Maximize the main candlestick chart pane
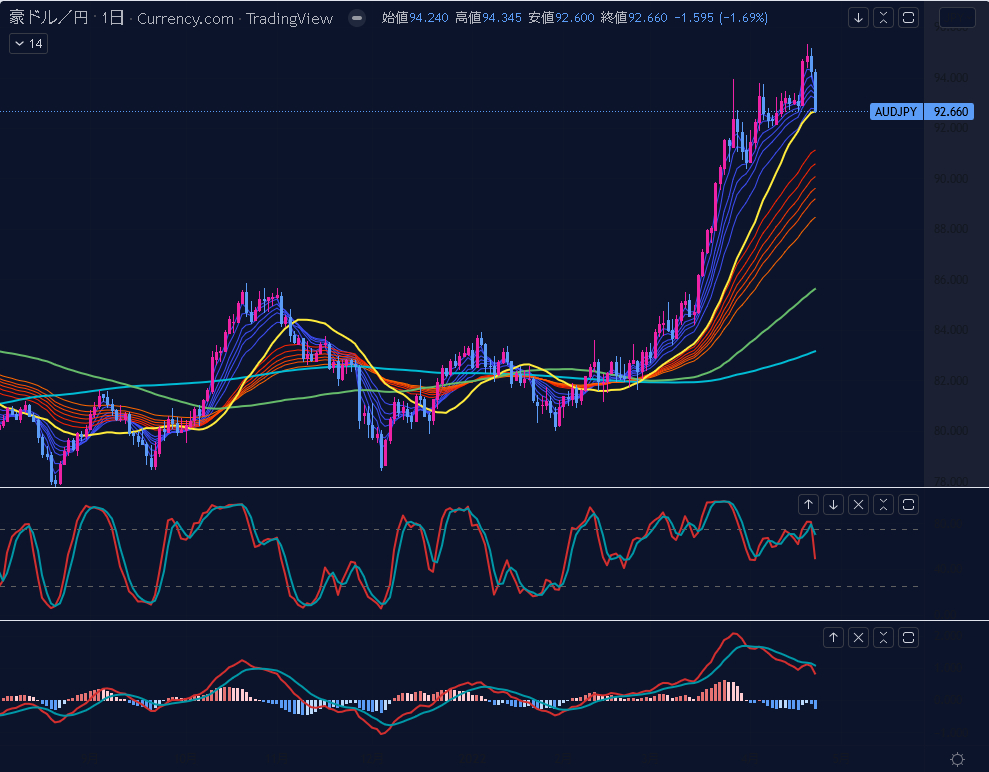This screenshot has height=772, width=989. pos(908,17)
